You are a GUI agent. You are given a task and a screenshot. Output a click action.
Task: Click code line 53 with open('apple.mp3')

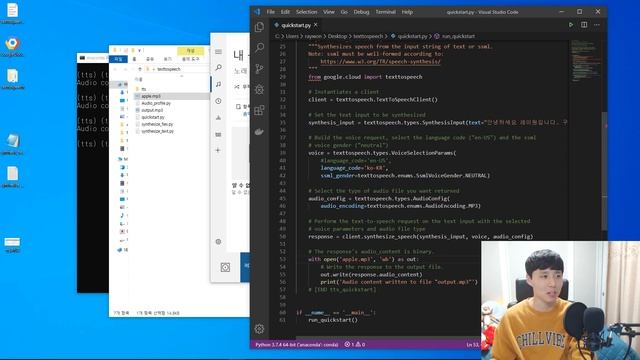coord(363,259)
